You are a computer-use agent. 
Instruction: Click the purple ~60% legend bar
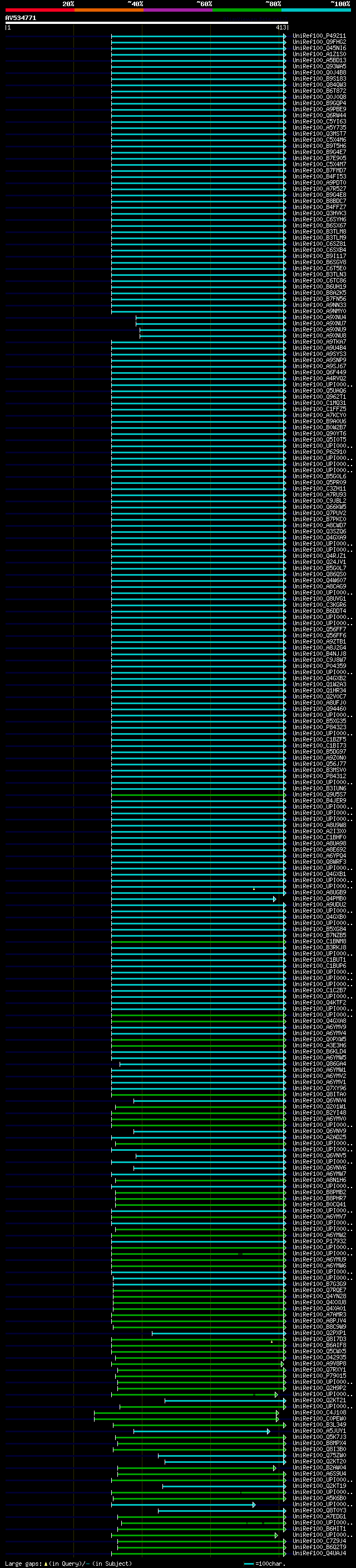[177, 10]
